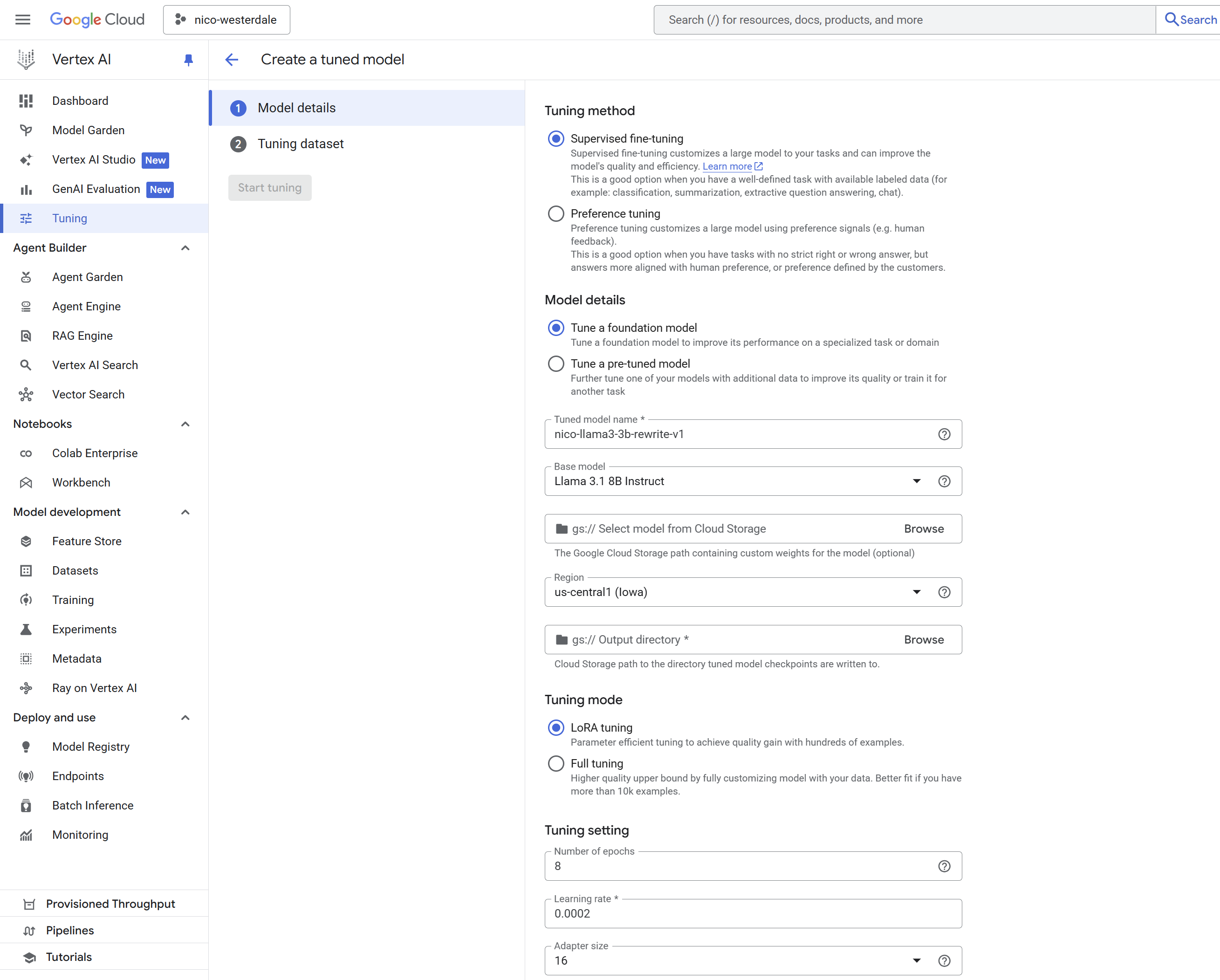Select Preference tuning radio button
The height and width of the screenshot is (980, 1220).
[555, 213]
